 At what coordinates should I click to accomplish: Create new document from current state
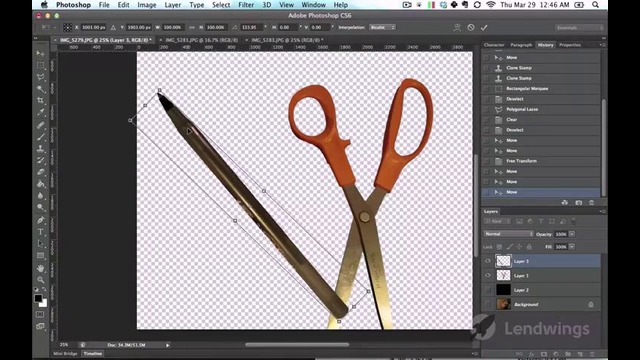[x=564, y=202]
